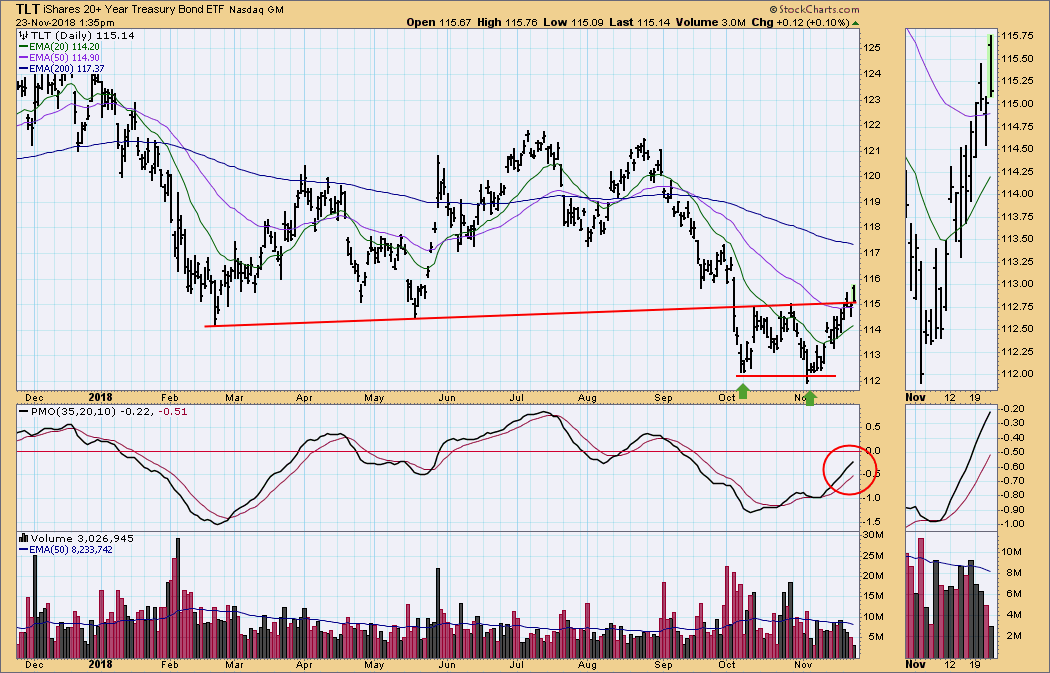
Task: Click the Jul month label under price chart
Action: click(516, 398)
